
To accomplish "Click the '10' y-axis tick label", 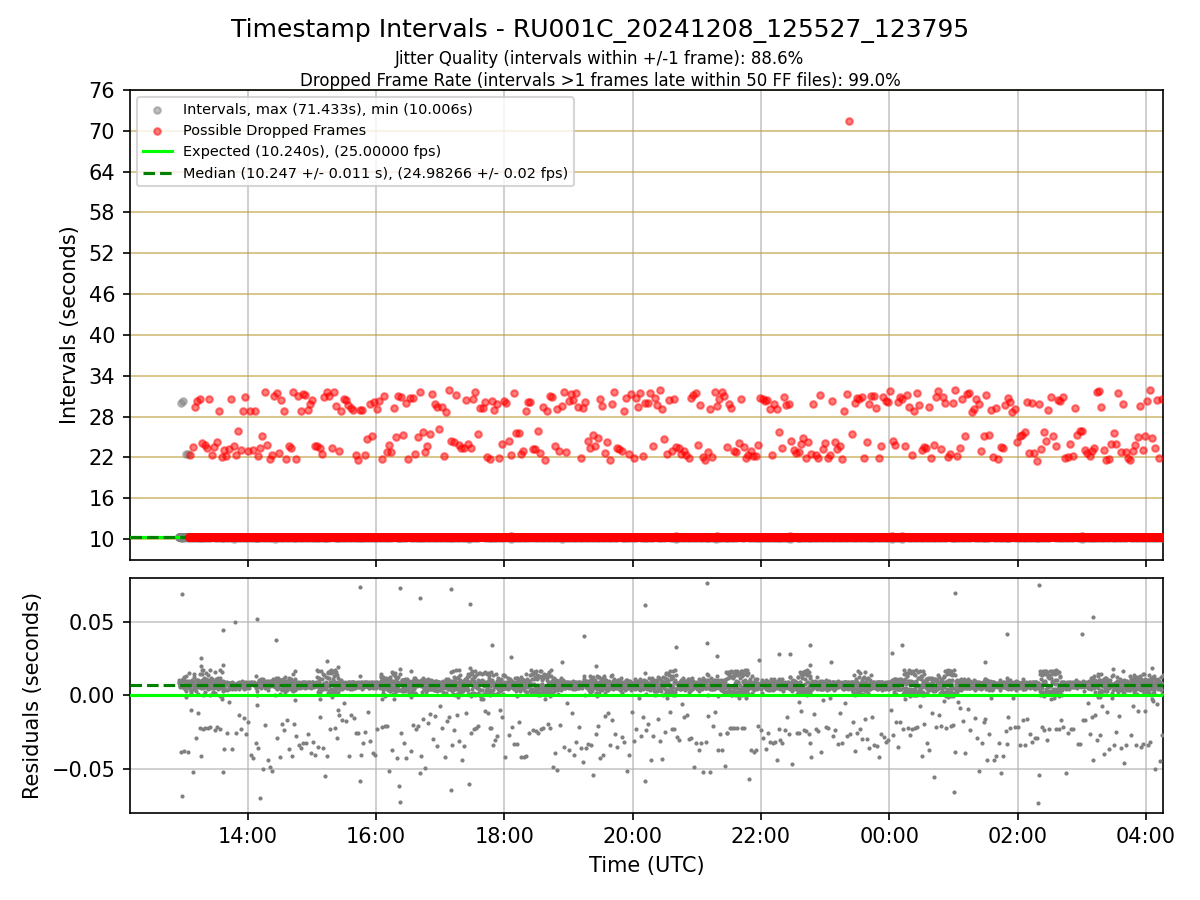I will pos(103,539).
